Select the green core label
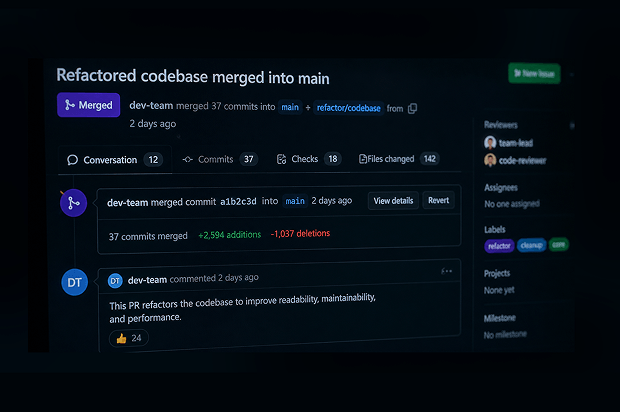The image size is (620, 412). pyautogui.click(x=558, y=245)
